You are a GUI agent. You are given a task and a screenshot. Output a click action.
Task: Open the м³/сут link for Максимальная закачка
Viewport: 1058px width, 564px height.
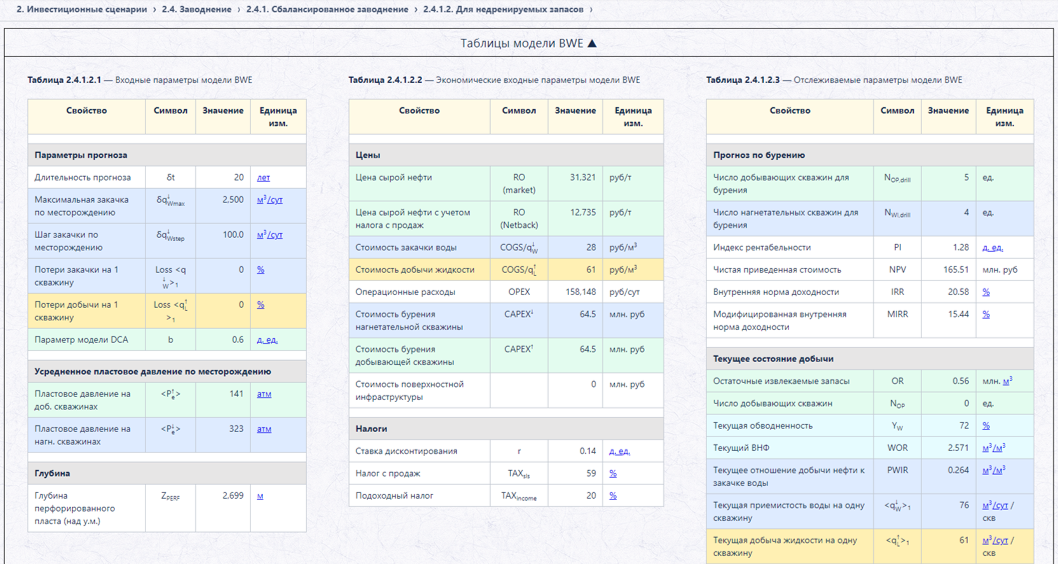tap(269, 200)
